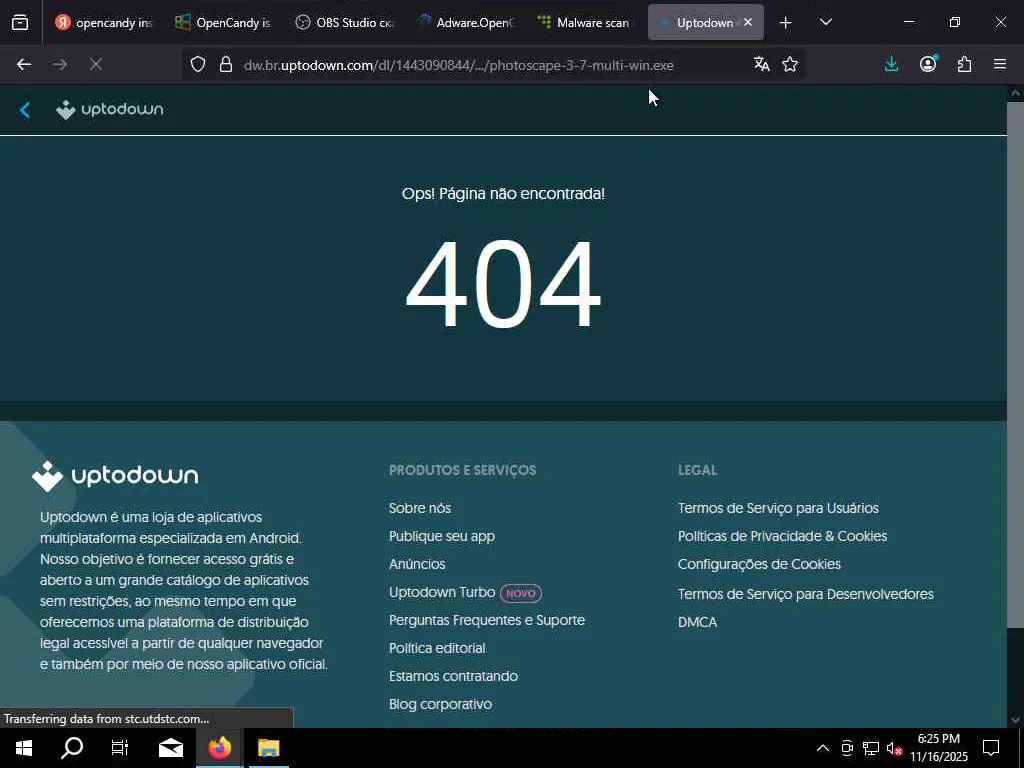The height and width of the screenshot is (768, 1024).
Task: Open 'Blog corporativo' link
Action: pyautogui.click(x=441, y=705)
